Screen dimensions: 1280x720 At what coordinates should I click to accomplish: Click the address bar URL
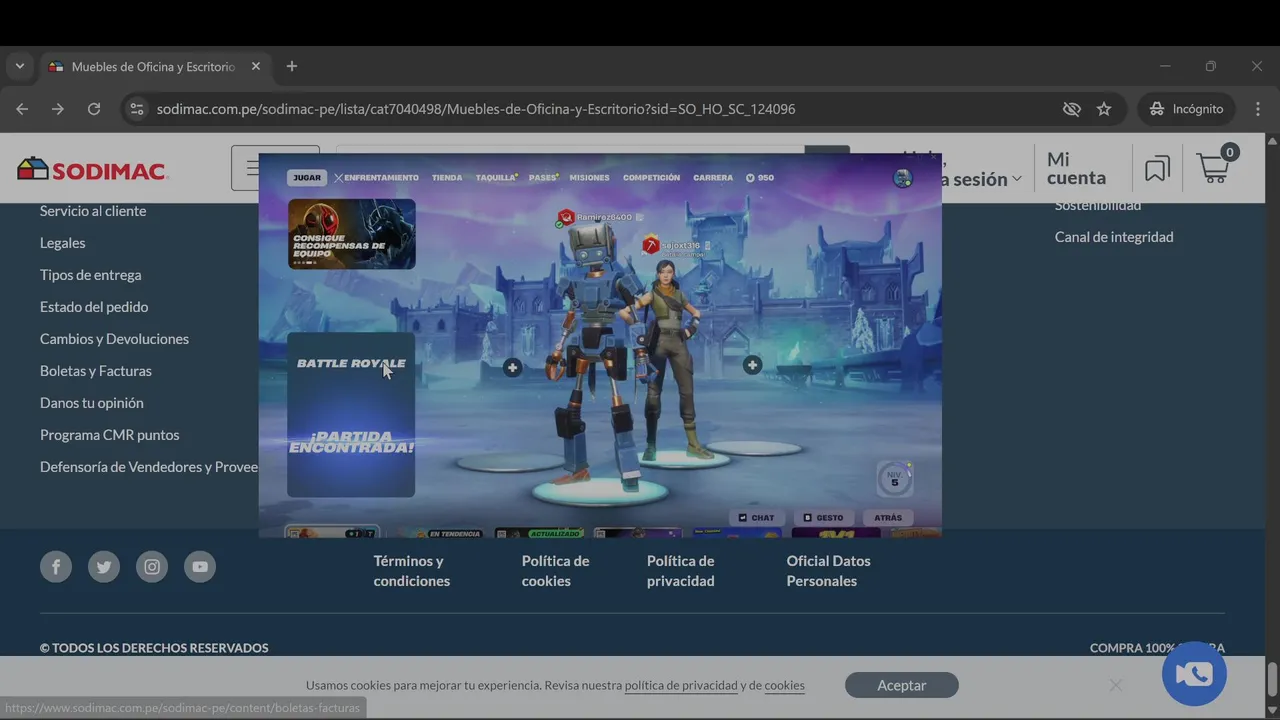click(x=476, y=109)
